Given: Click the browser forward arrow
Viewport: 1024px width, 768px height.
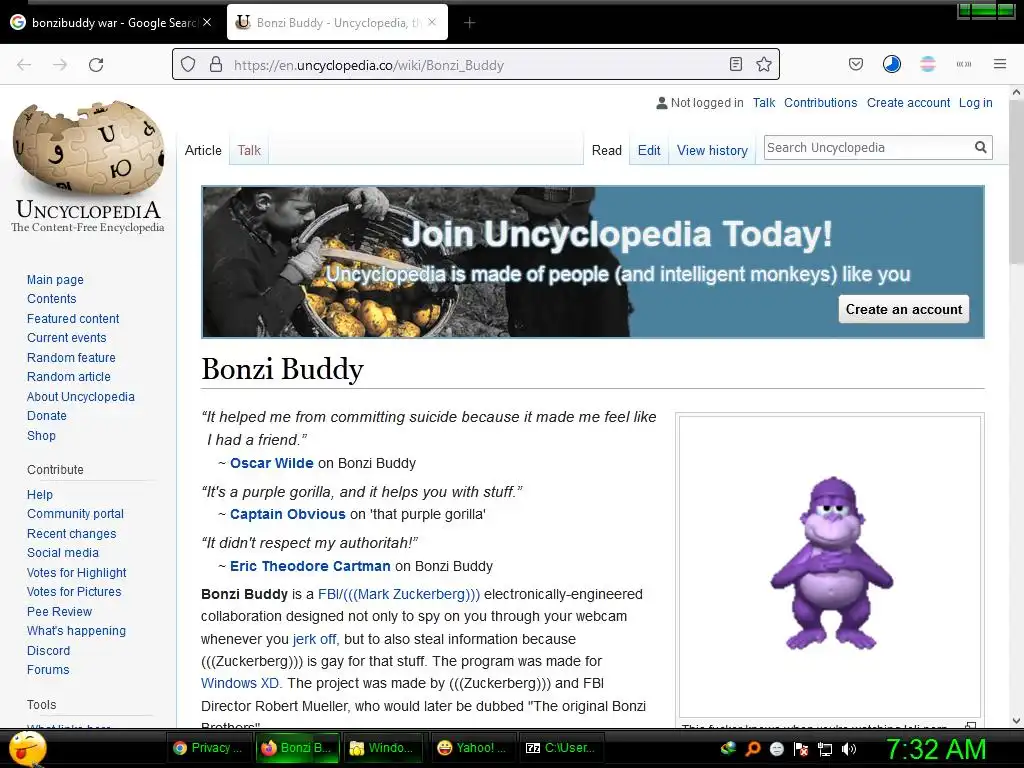Looking at the screenshot, I should click(x=60, y=65).
